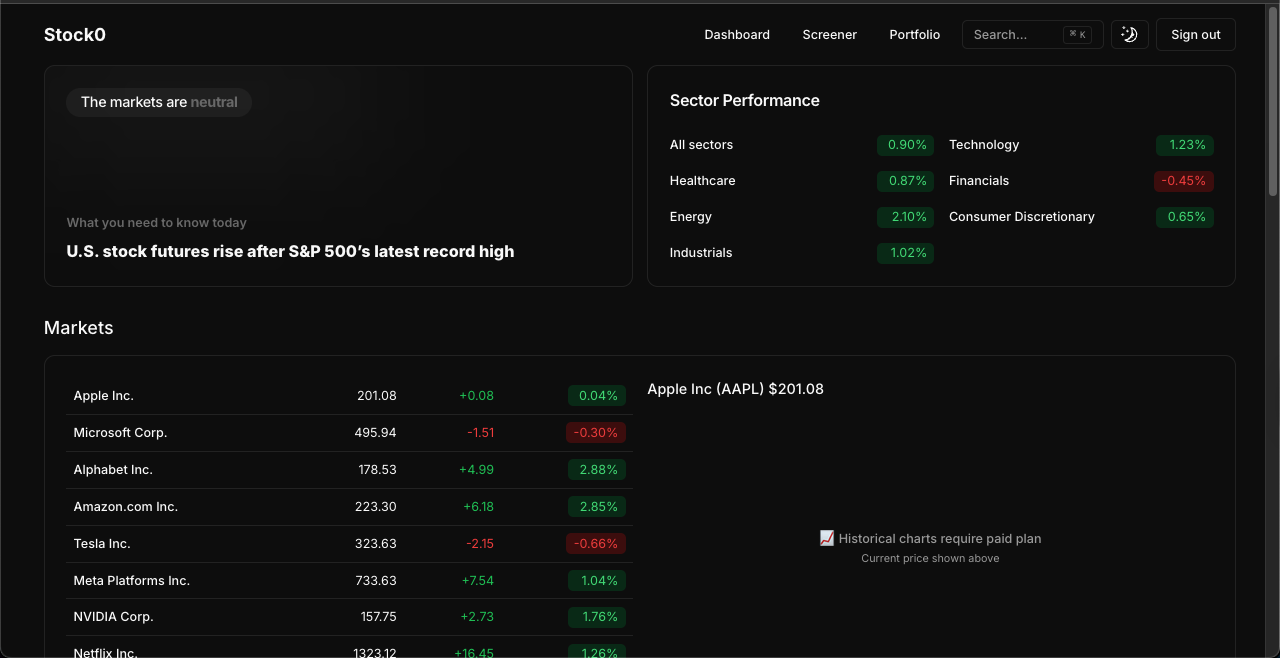Click the Industrials sector label
This screenshot has height=658, width=1280.
tap(701, 253)
